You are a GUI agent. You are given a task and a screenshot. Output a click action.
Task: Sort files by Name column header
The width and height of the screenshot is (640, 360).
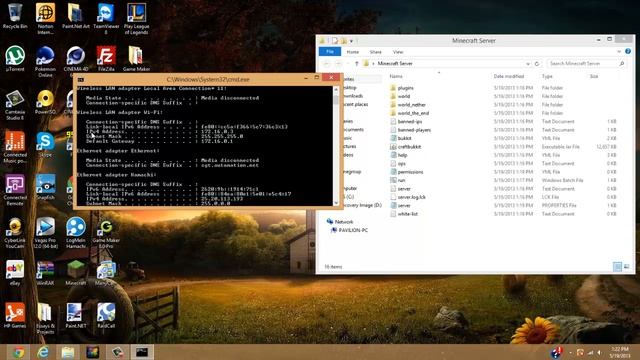coord(396,76)
